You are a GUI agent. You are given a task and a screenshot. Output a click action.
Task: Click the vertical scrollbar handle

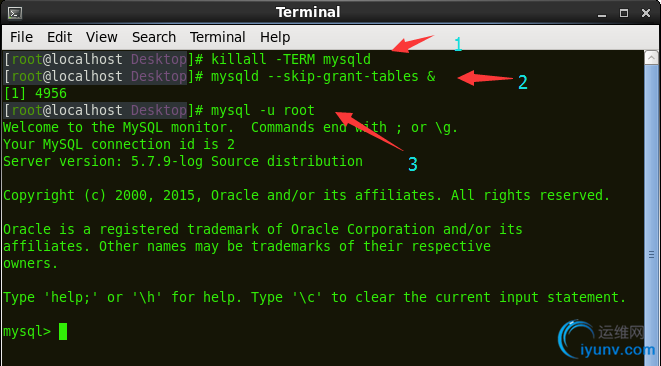point(651,254)
